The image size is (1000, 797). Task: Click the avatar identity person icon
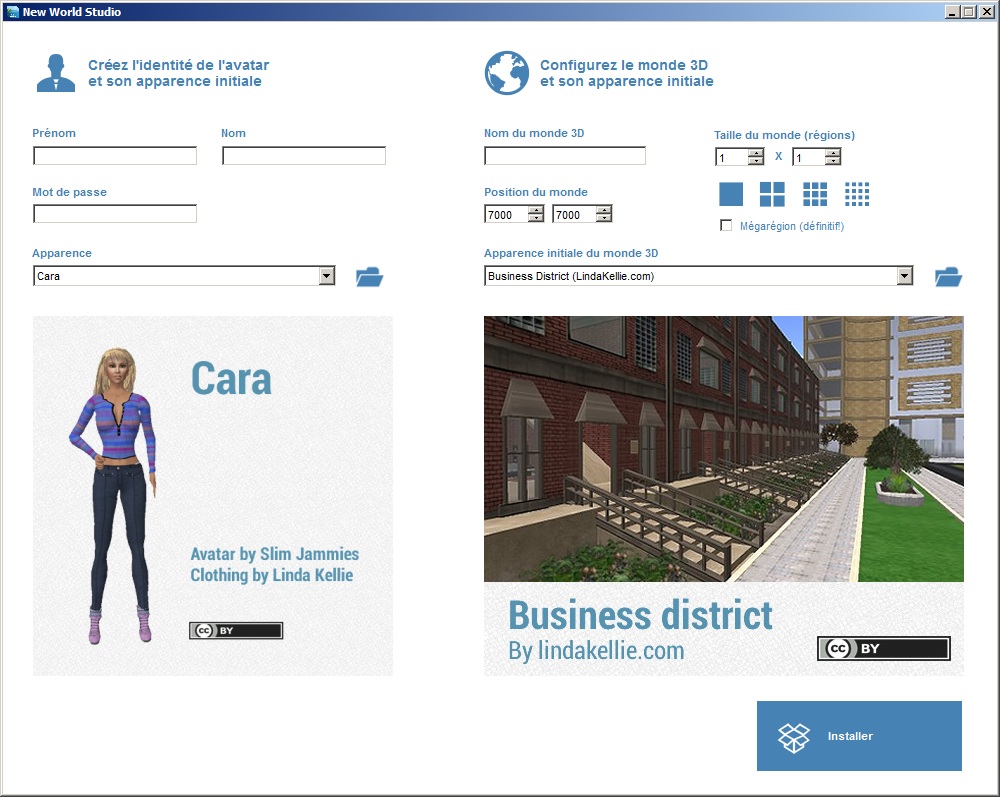pos(56,73)
